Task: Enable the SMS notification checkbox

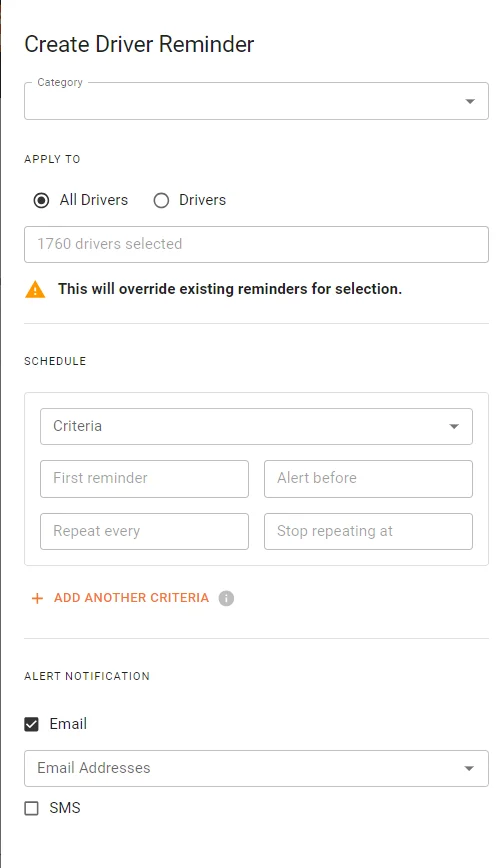Action: (32, 808)
